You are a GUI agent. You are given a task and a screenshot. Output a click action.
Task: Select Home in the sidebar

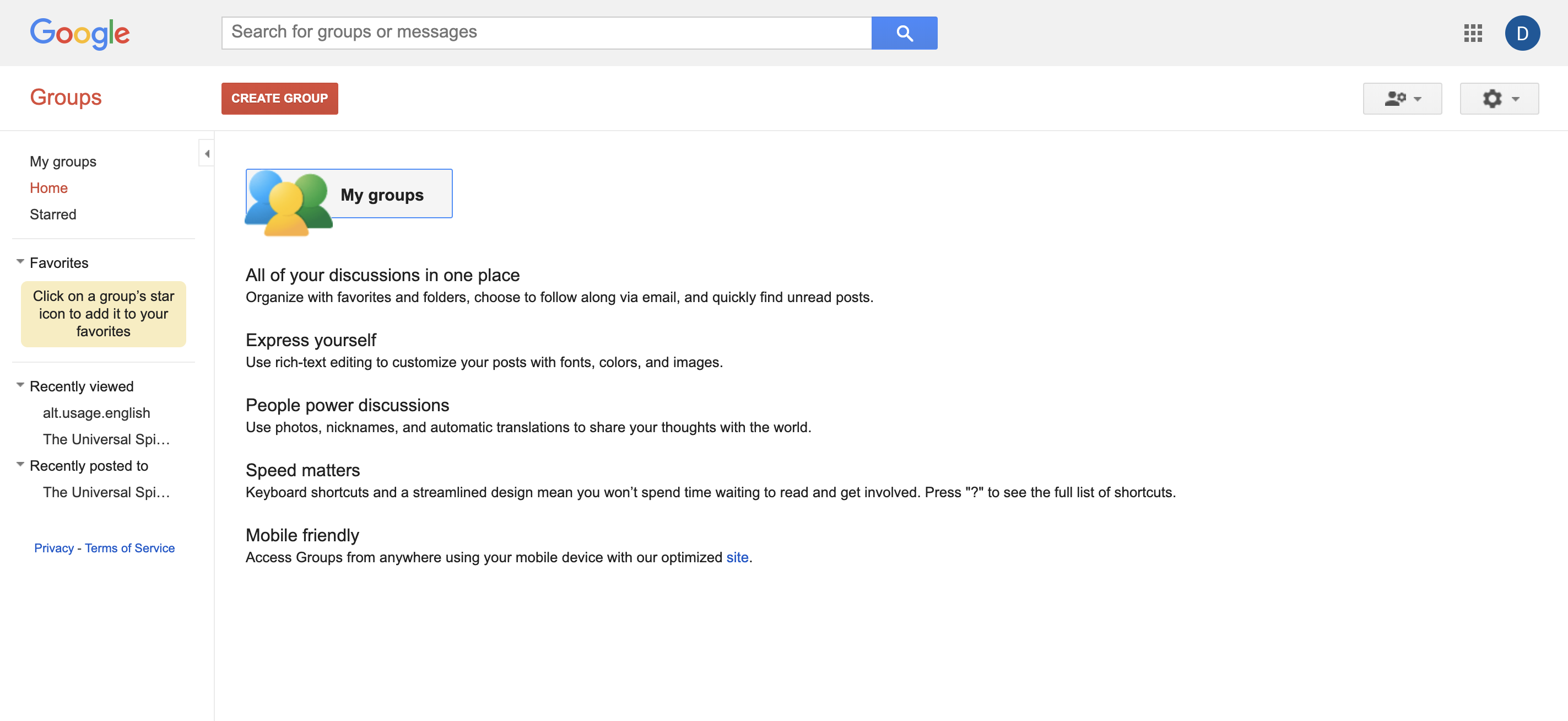[x=48, y=188]
